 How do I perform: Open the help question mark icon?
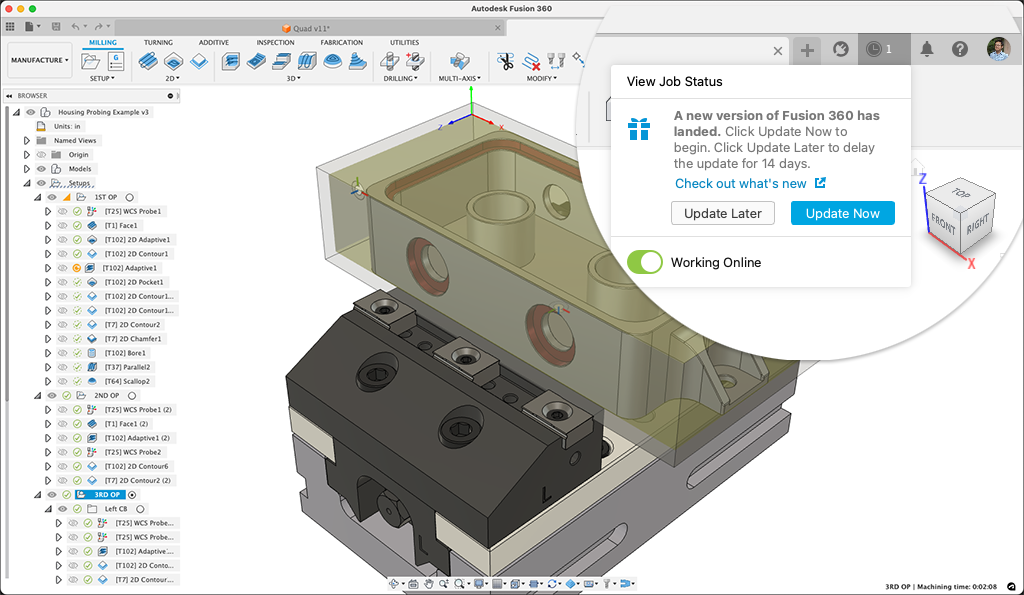coord(959,49)
